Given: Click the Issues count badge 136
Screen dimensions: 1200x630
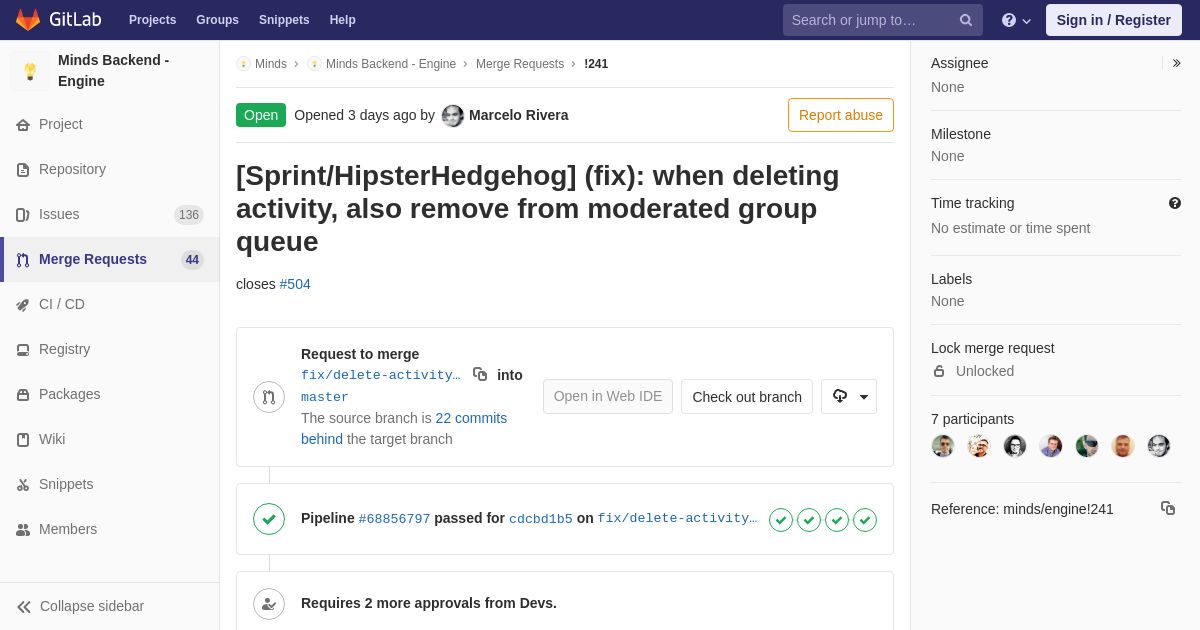Looking at the screenshot, I should click(189, 215).
